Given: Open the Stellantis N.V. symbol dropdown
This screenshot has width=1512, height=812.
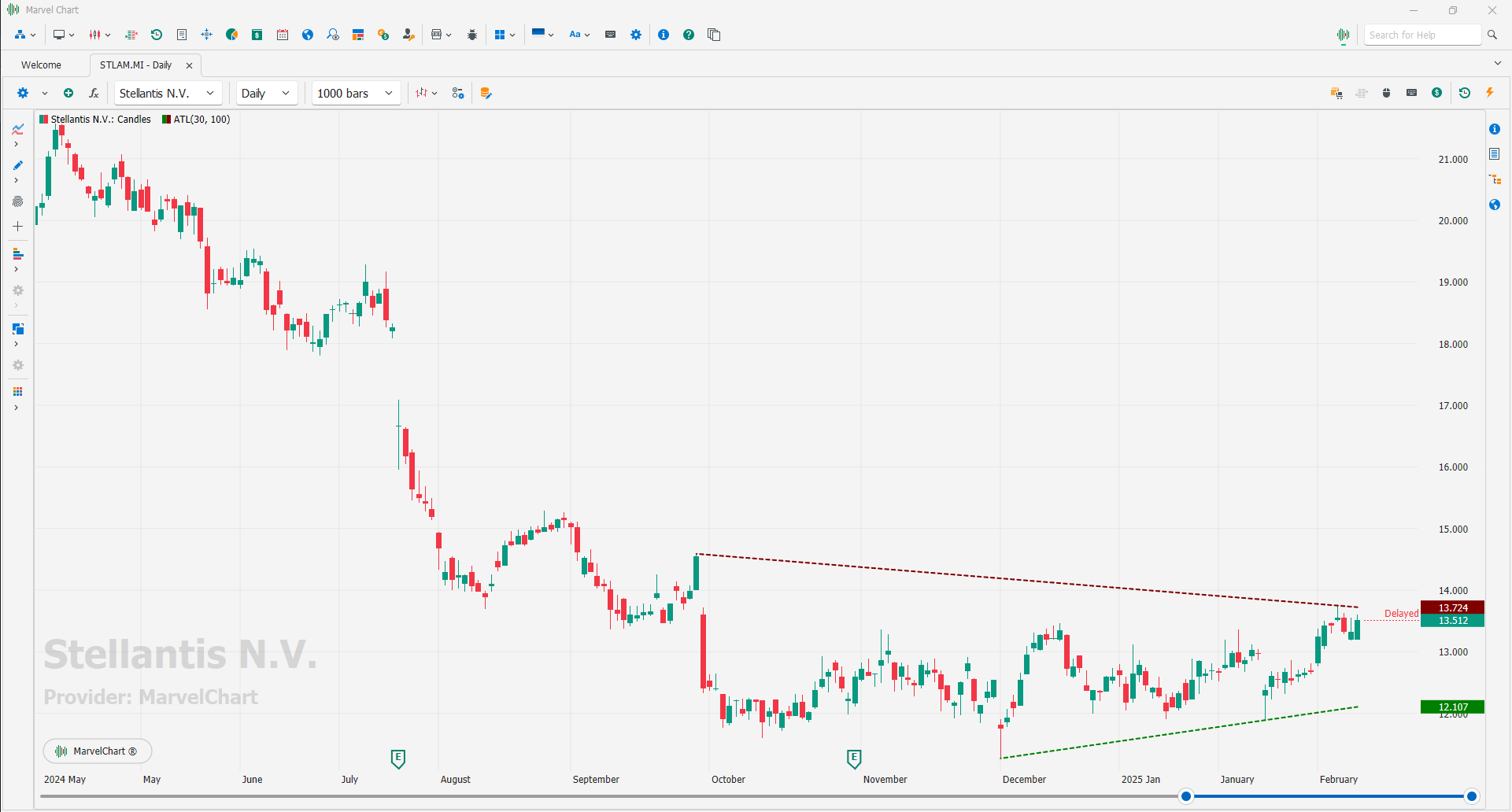Looking at the screenshot, I should point(168,93).
